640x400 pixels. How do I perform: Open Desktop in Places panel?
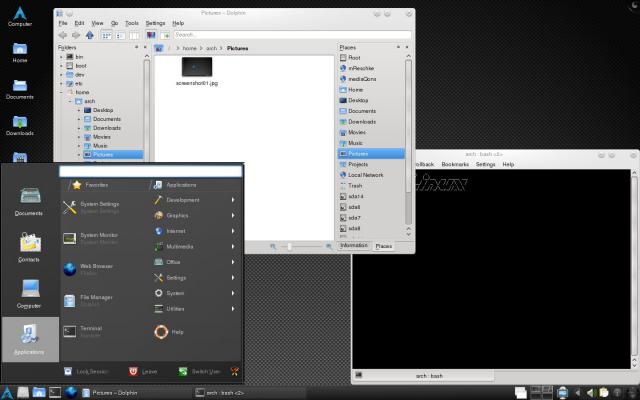(354, 100)
